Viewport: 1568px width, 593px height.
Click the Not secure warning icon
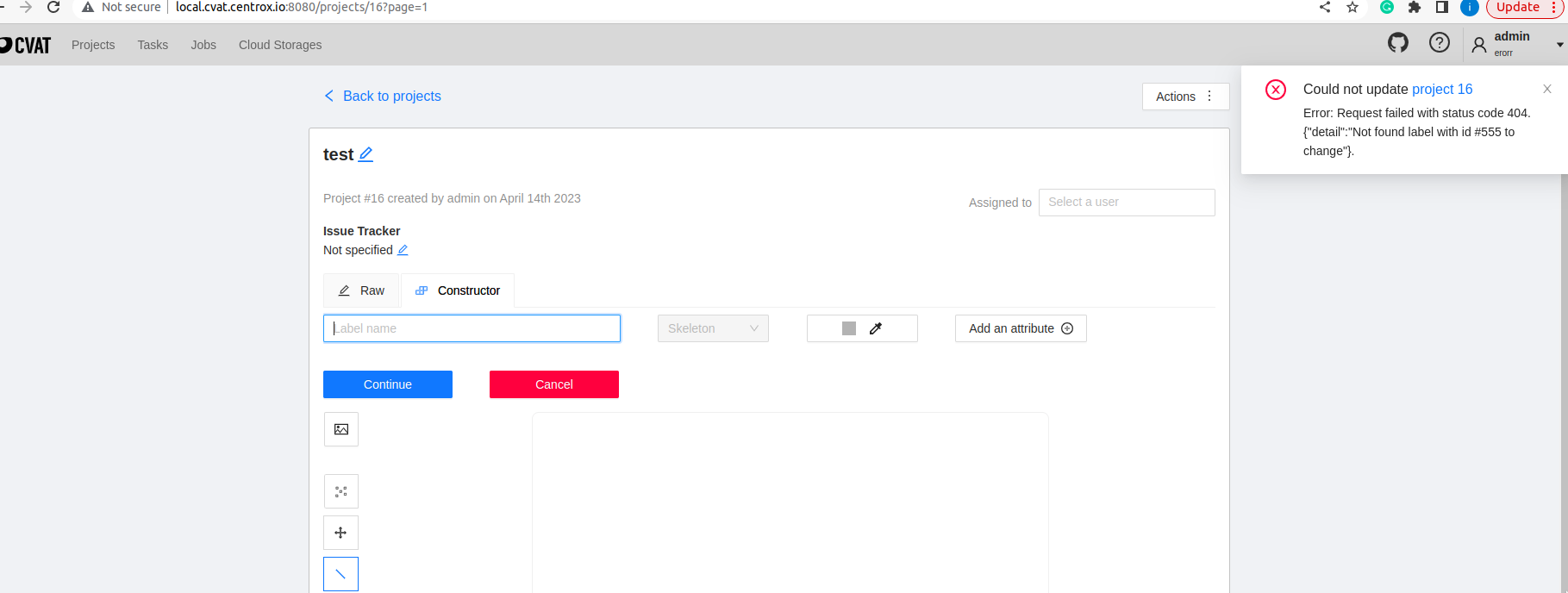(88, 7)
